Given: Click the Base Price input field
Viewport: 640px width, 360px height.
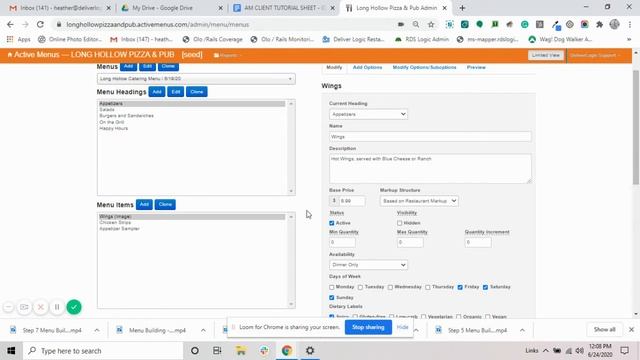Looking at the screenshot, I should [352, 201].
